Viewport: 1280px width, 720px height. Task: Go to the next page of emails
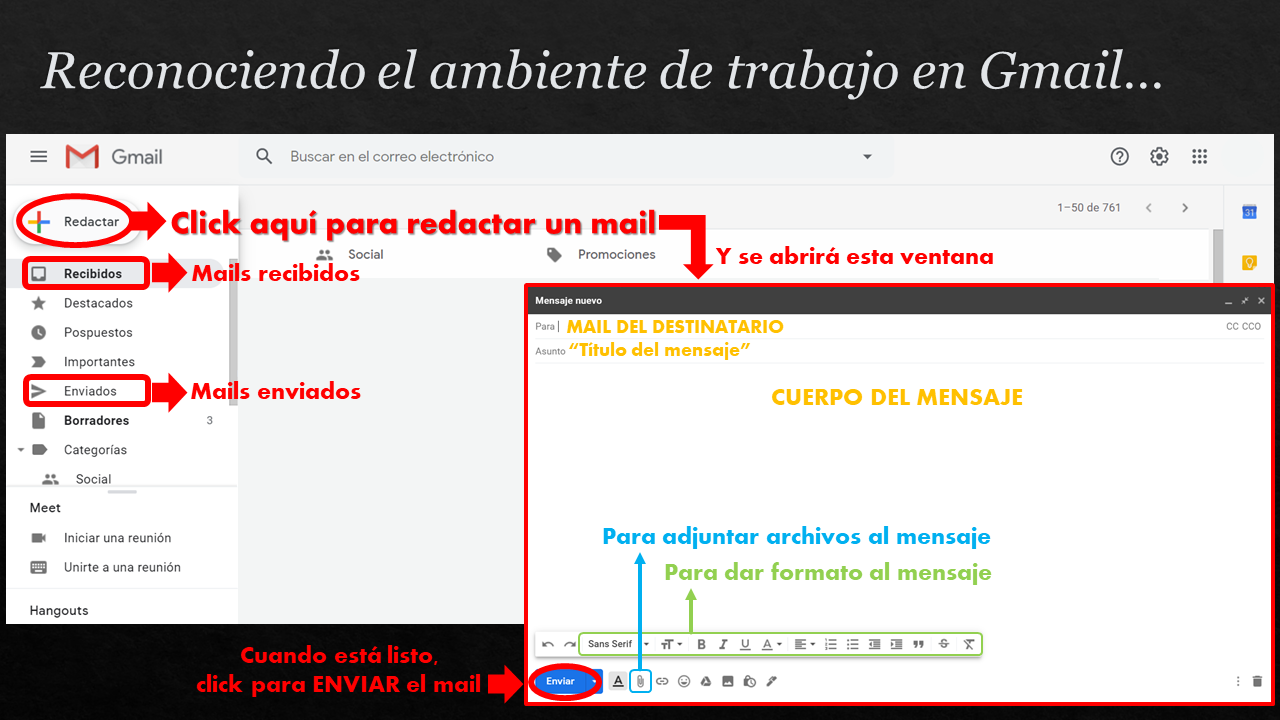[1185, 208]
